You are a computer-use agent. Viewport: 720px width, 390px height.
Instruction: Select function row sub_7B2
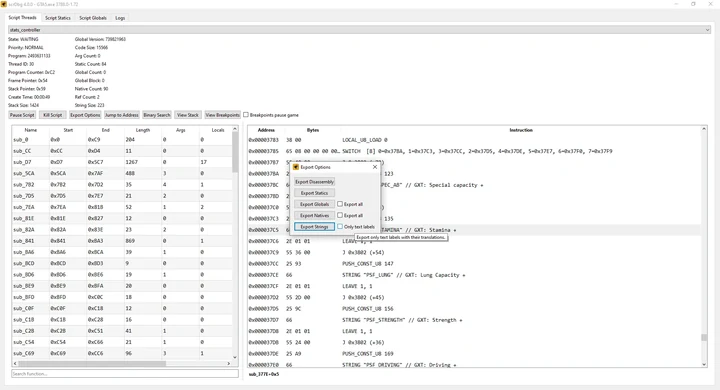[122, 185]
